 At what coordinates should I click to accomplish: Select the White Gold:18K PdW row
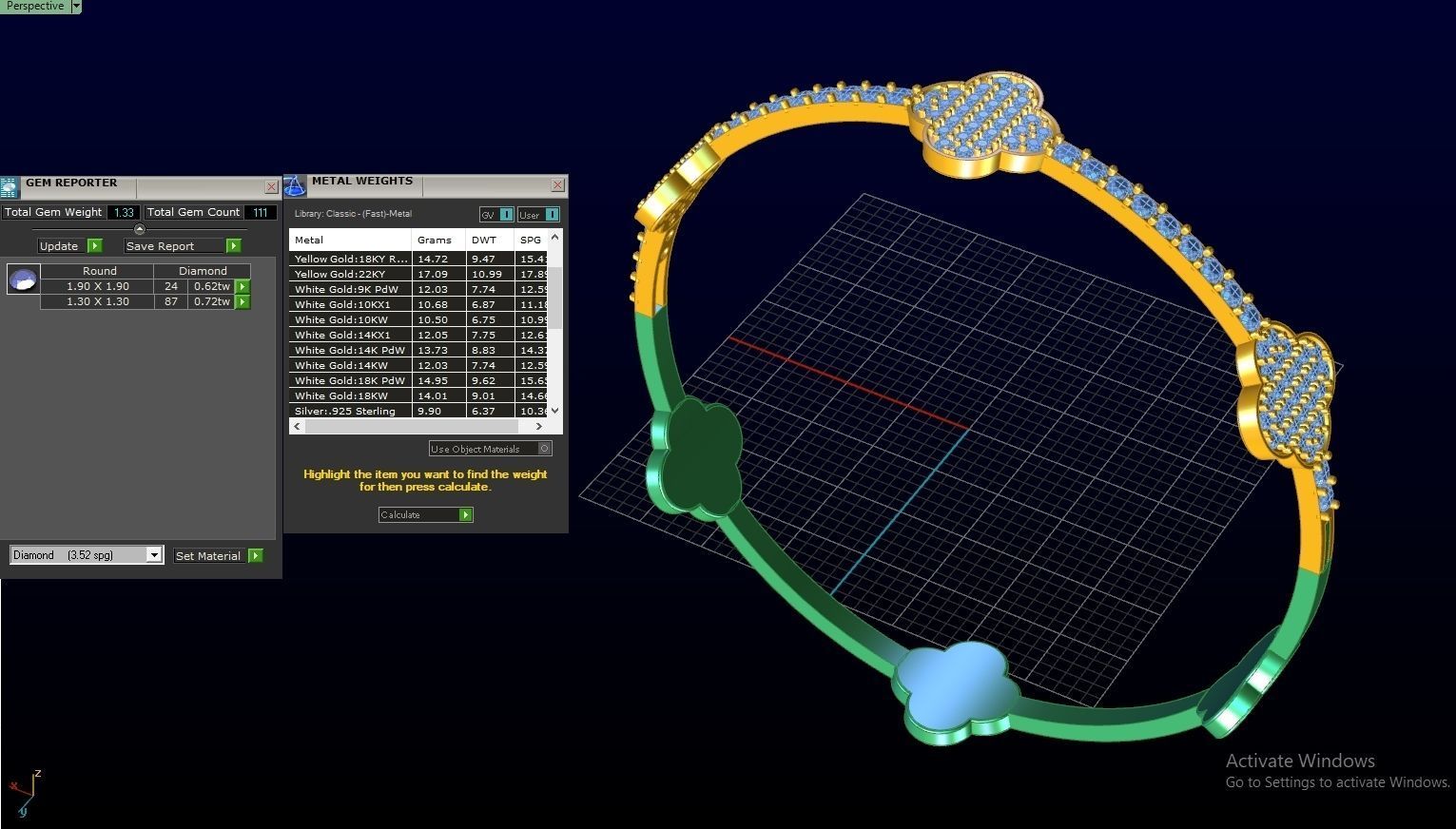pos(418,380)
